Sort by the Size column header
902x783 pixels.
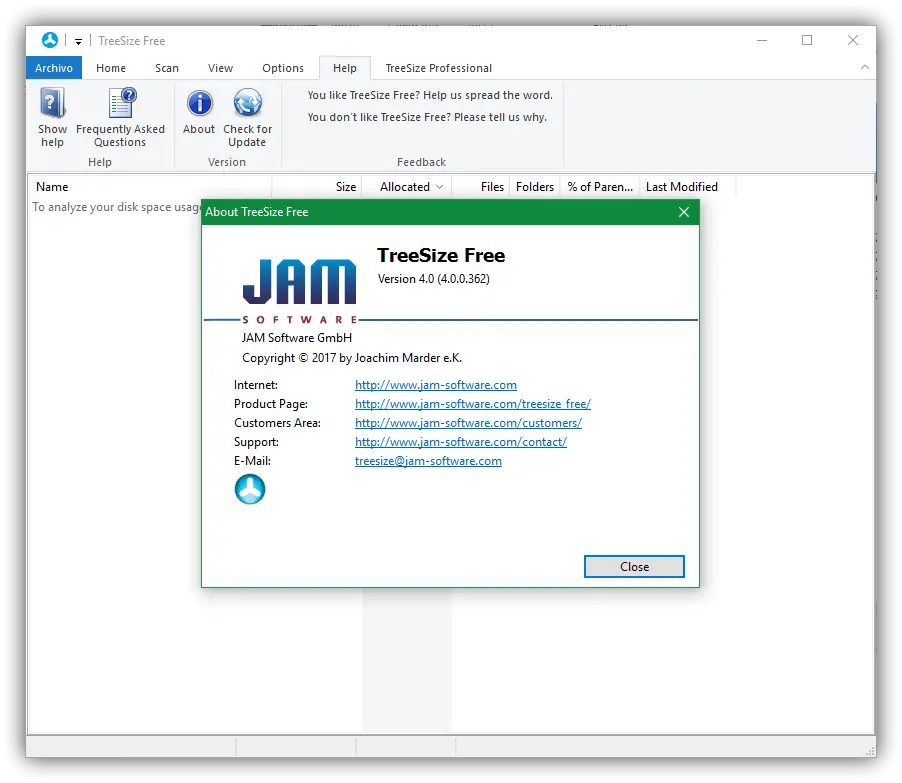coord(317,187)
